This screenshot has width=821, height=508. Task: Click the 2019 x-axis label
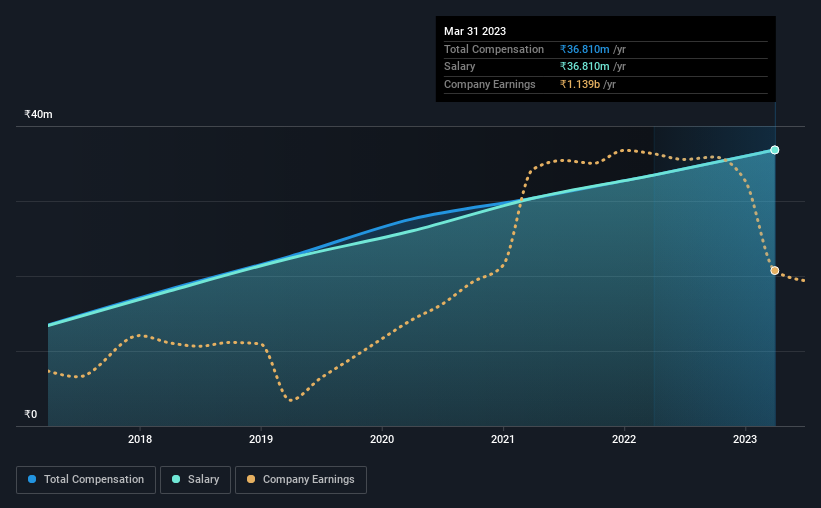click(x=261, y=439)
